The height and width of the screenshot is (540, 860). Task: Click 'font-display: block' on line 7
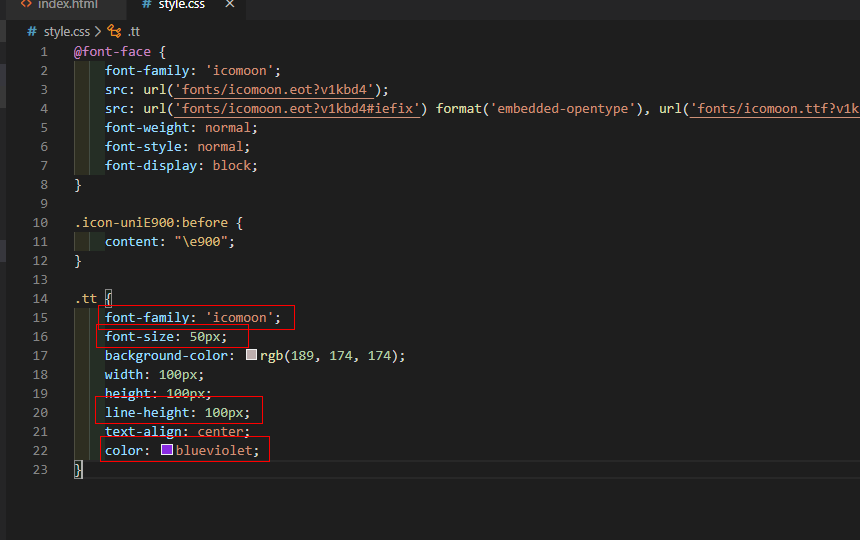click(181, 166)
